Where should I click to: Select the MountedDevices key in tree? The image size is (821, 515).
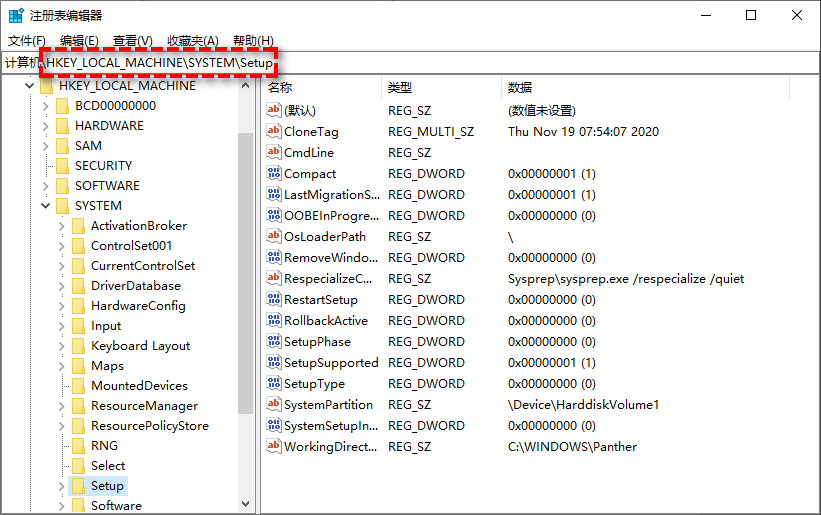click(138, 386)
